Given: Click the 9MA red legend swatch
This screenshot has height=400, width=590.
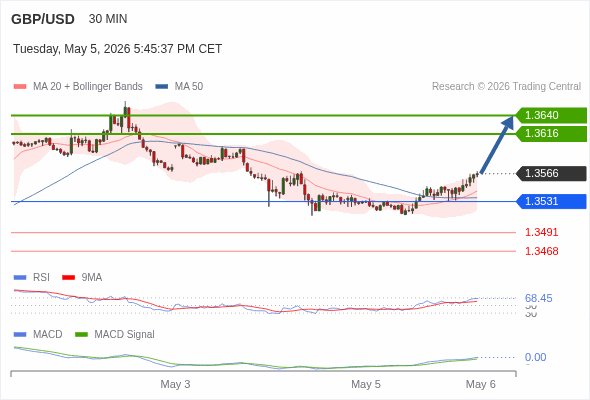Looking at the screenshot, I should [68, 278].
